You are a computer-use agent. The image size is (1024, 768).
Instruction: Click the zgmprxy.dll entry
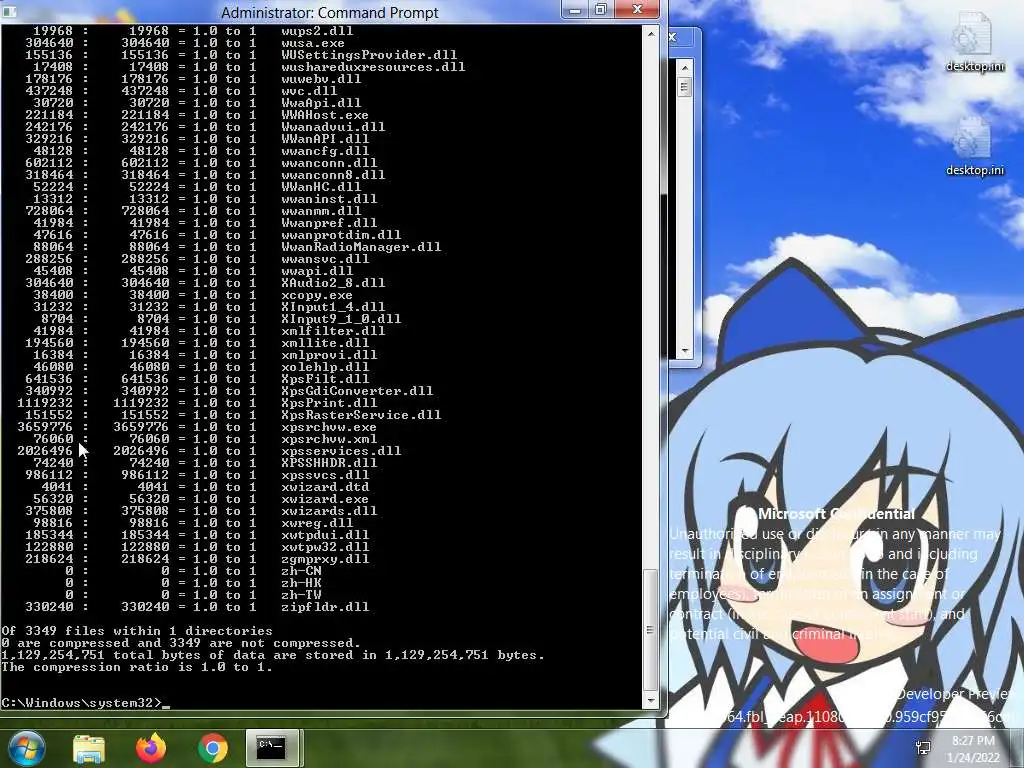[325, 558]
